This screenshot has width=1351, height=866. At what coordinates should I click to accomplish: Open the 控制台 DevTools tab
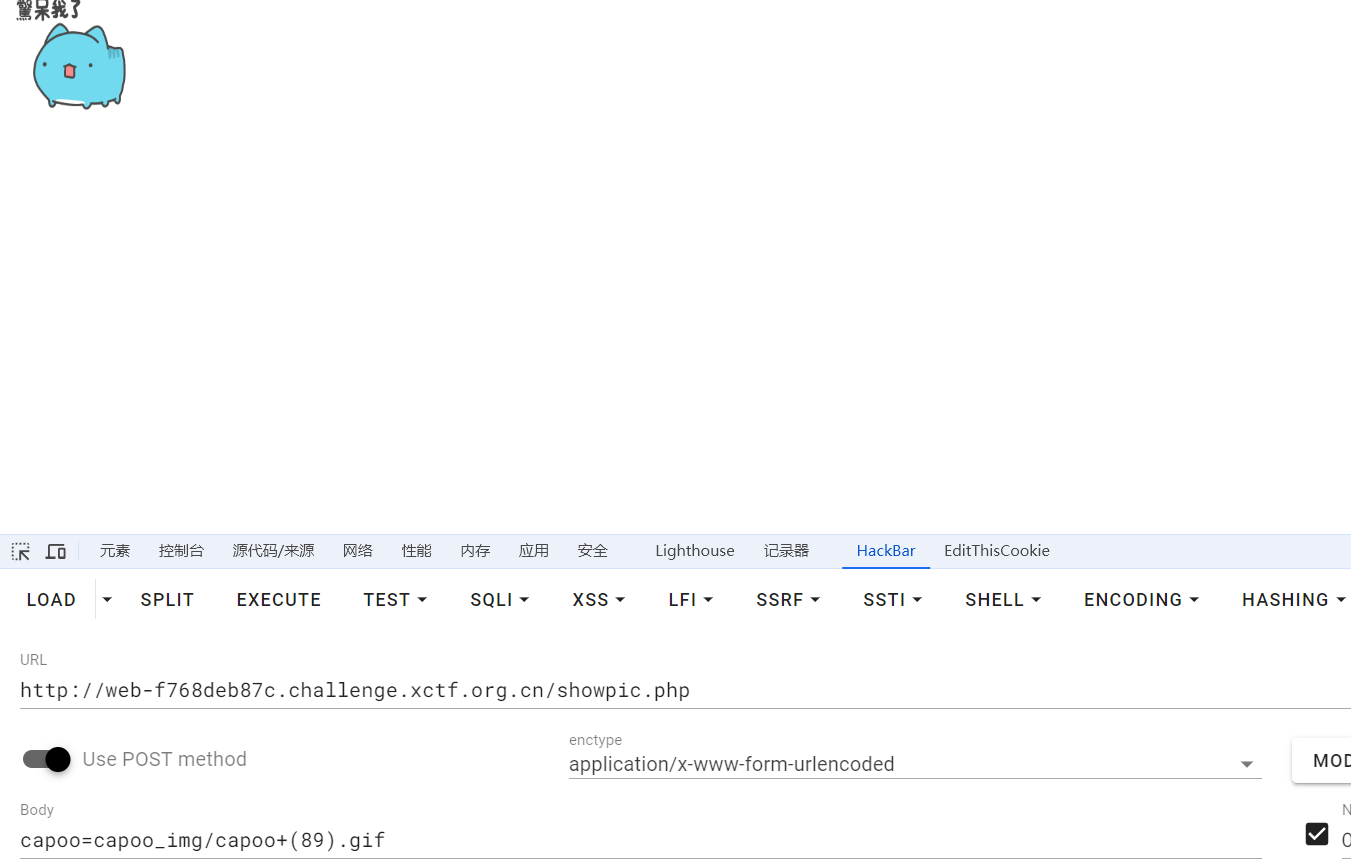click(x=181, y=551)
